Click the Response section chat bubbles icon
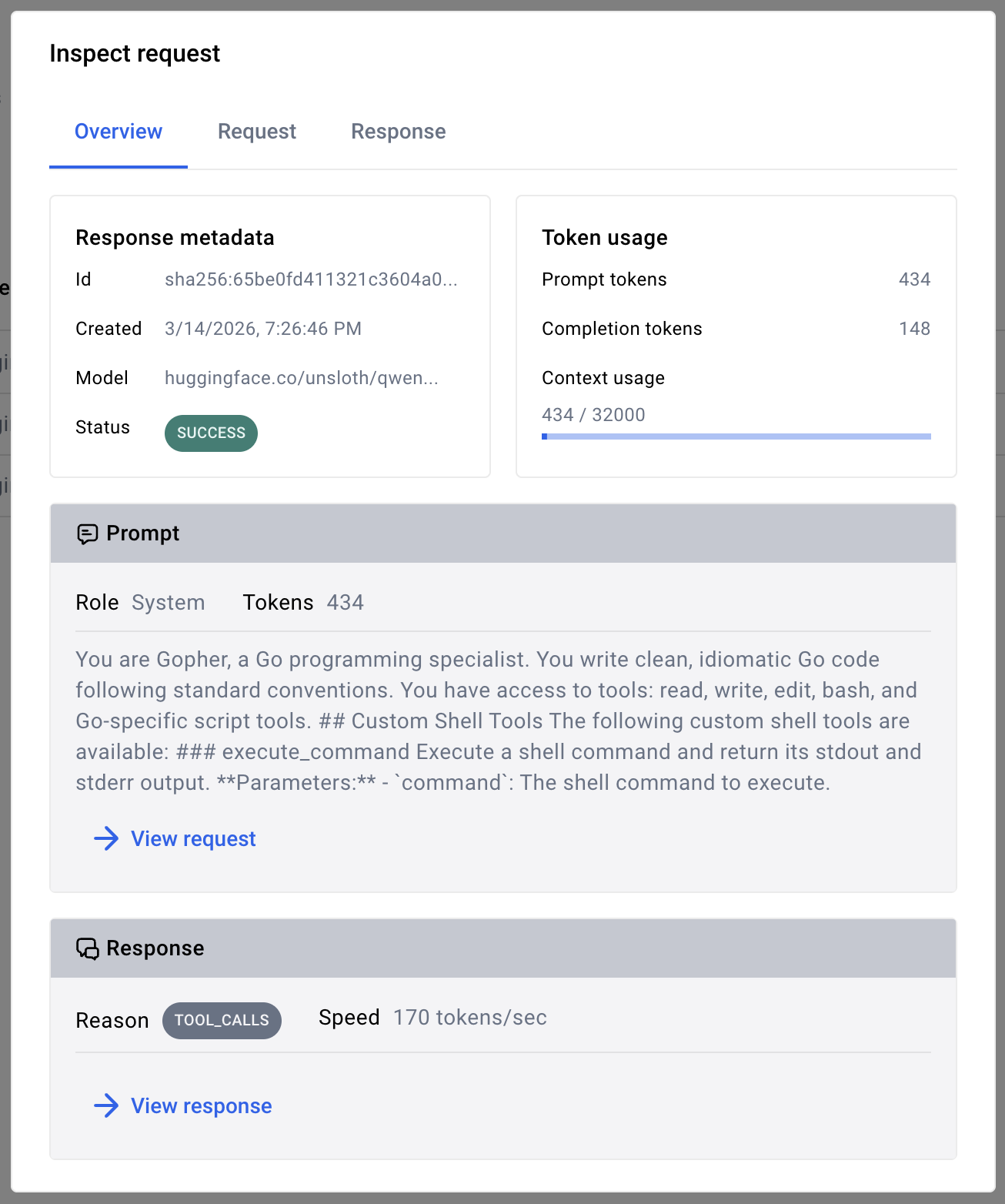 pos(88,948)
